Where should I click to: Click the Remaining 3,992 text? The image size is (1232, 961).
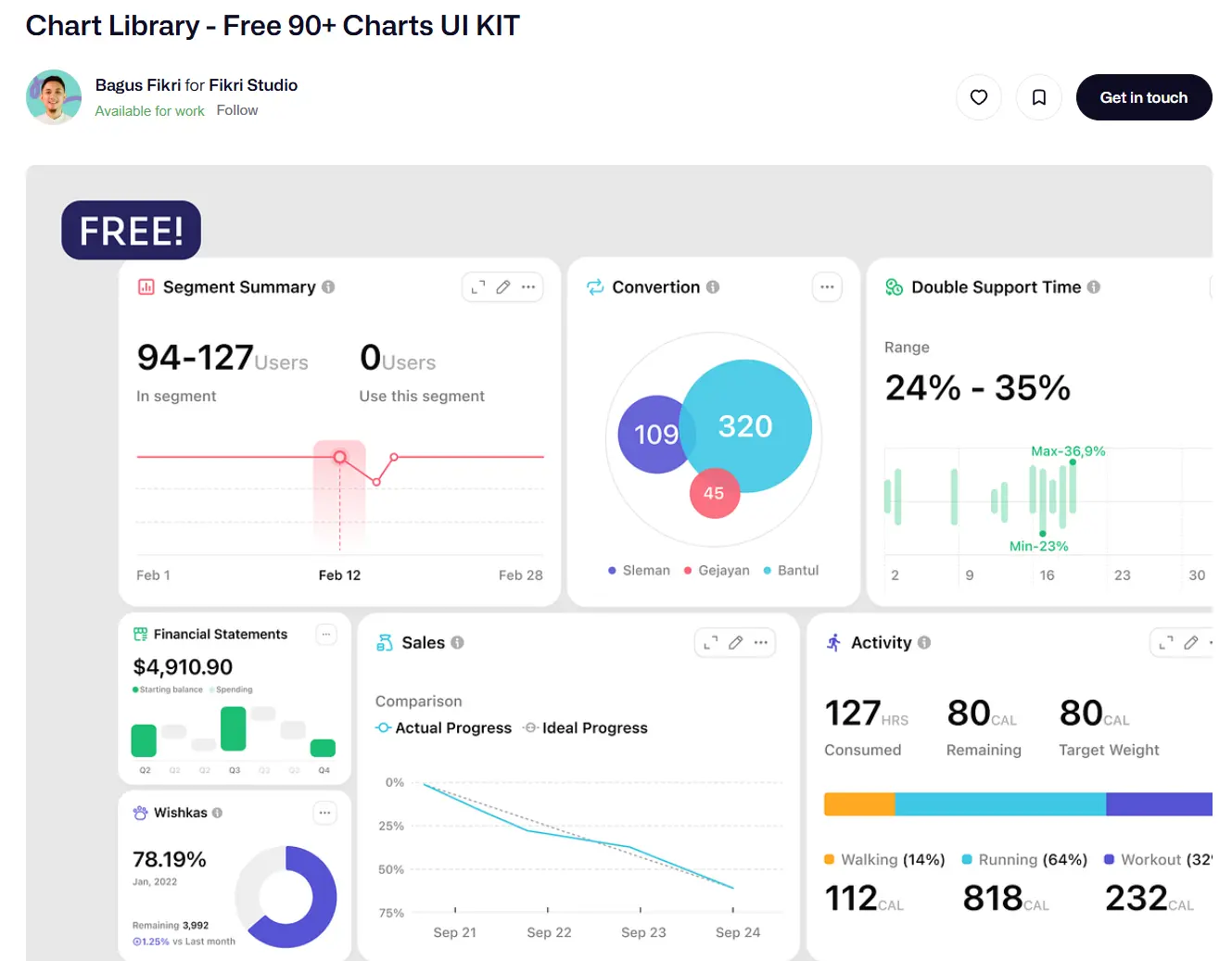point(171,926)
